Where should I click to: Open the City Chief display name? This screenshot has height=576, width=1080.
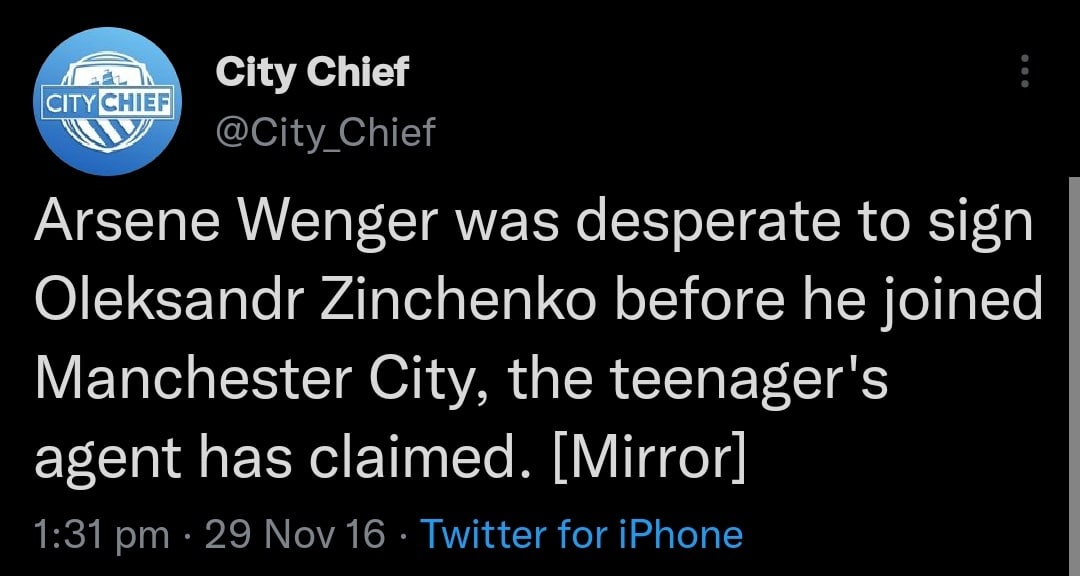(x=312, y=72)
